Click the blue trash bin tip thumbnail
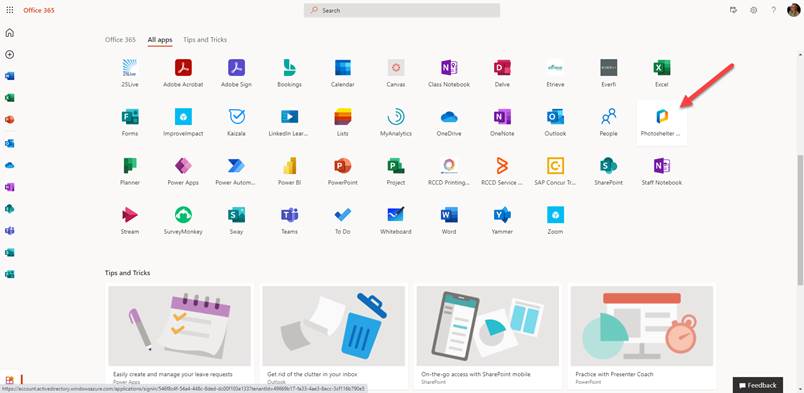This screenshot has height=393, width=804. pyautogui.click(x=334, y=326)
